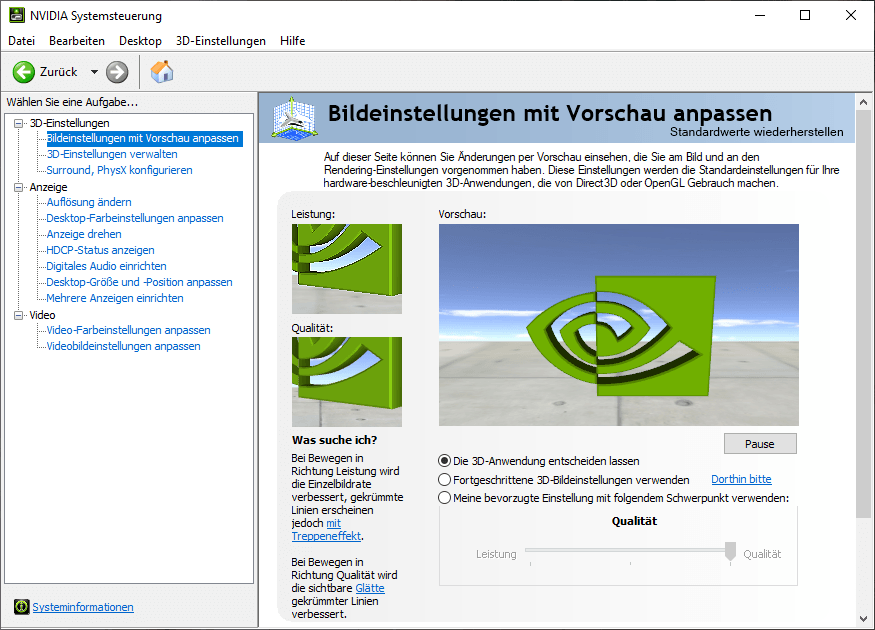Open 'Videobildeinstellungen anpassen'

123,347
